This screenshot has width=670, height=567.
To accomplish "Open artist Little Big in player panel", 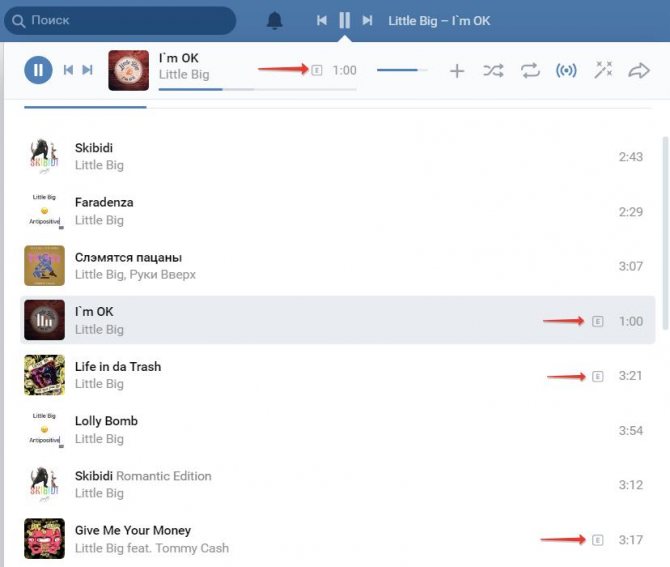I will click(x=184, y=75).
